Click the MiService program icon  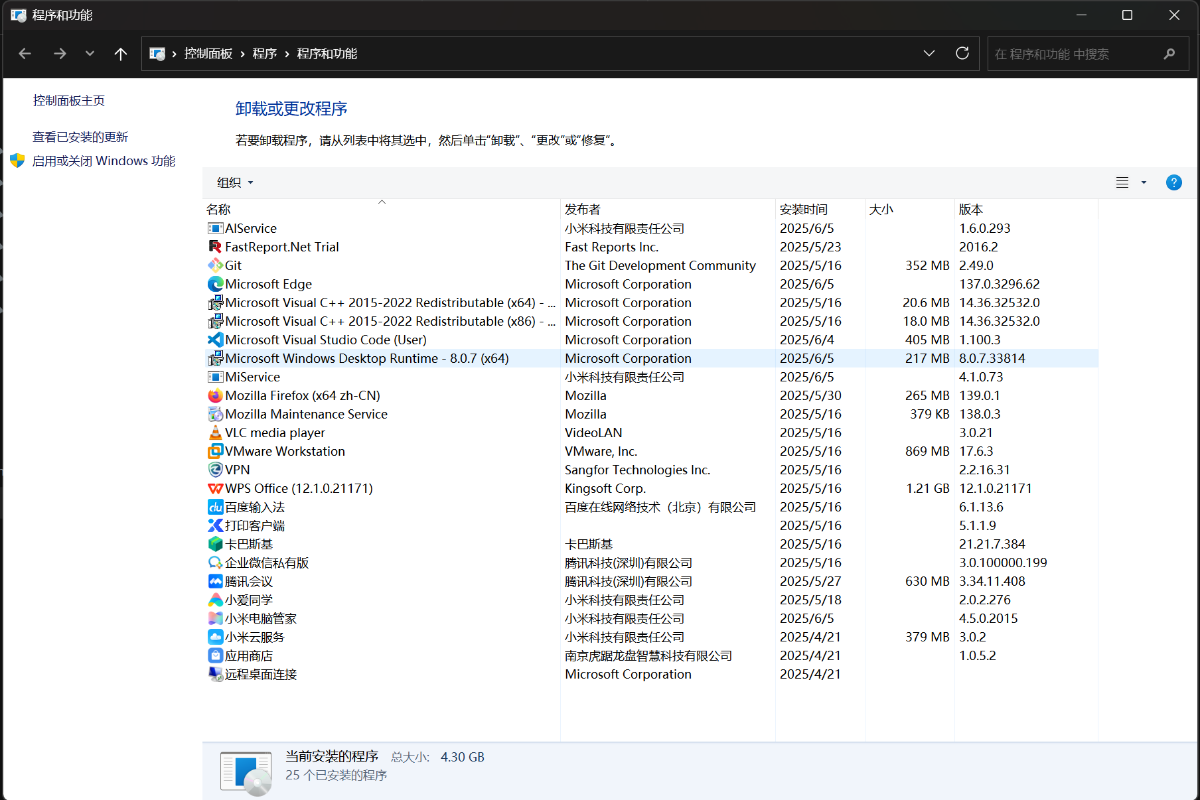[215, 377]
